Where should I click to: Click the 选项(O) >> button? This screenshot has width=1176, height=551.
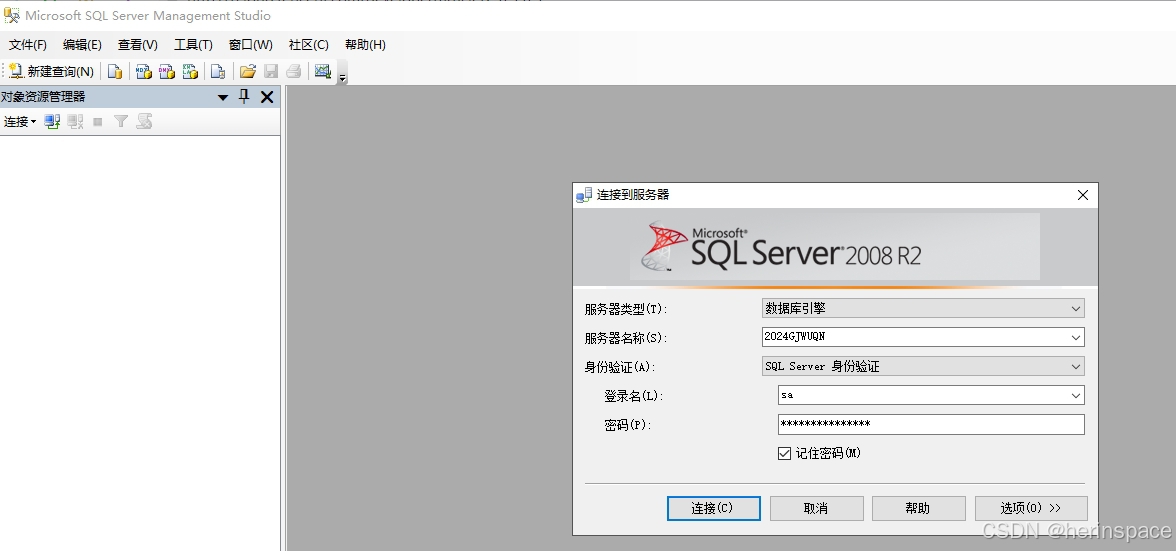(x=1030, y=508)
